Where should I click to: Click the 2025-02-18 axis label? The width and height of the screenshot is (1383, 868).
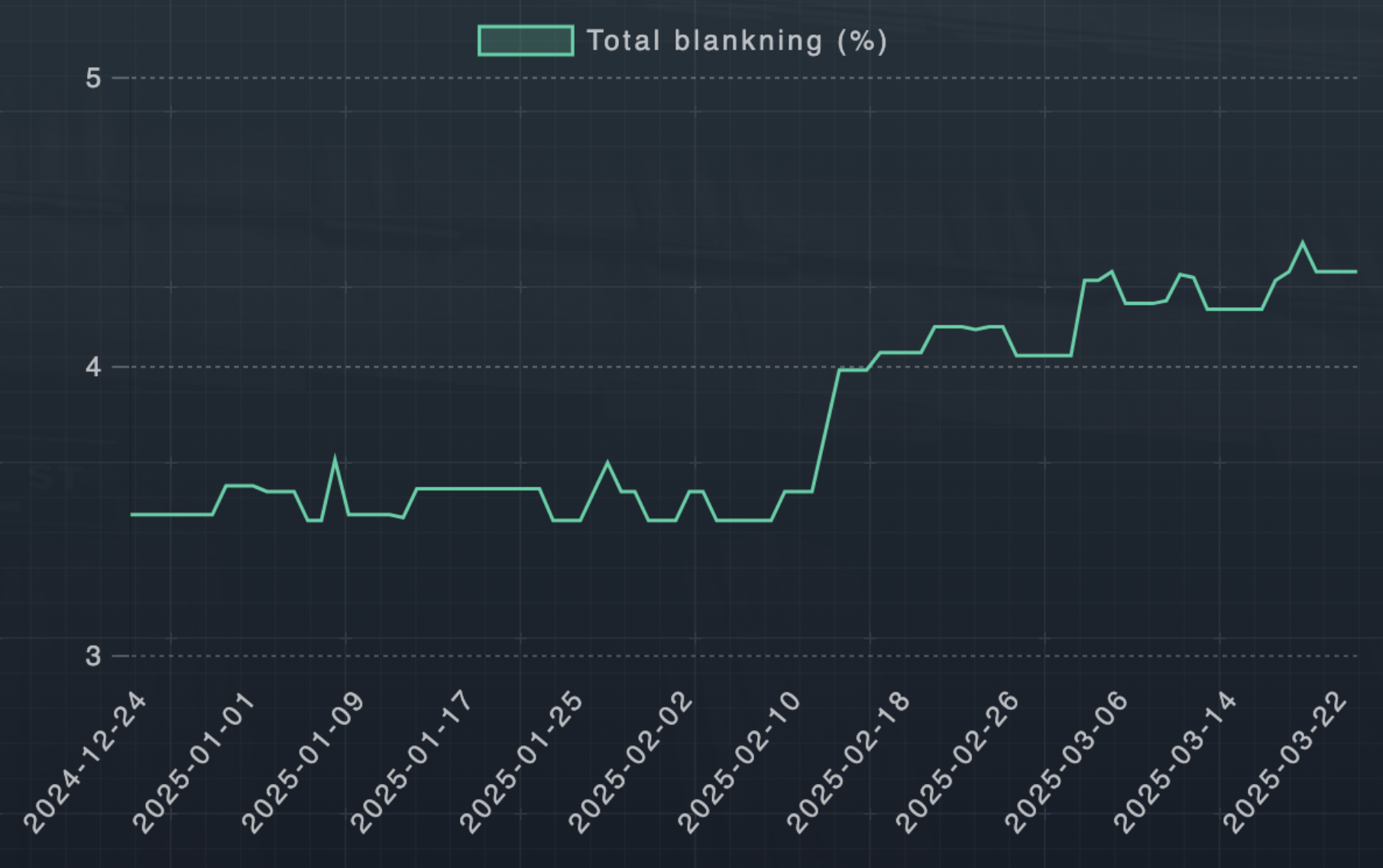tap(849, 761)
